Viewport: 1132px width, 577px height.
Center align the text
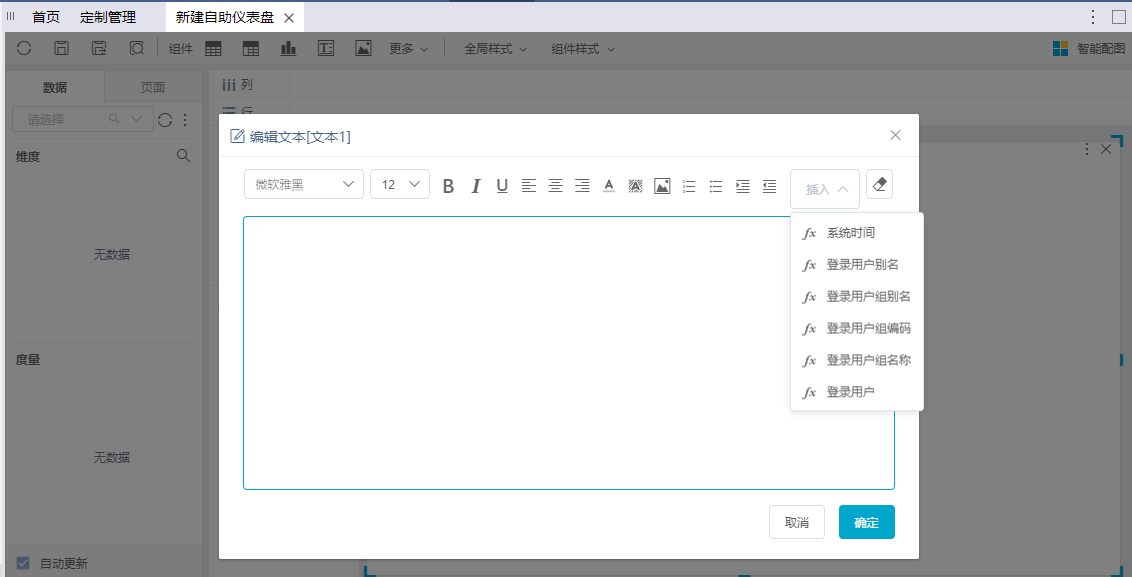[555, 186]
